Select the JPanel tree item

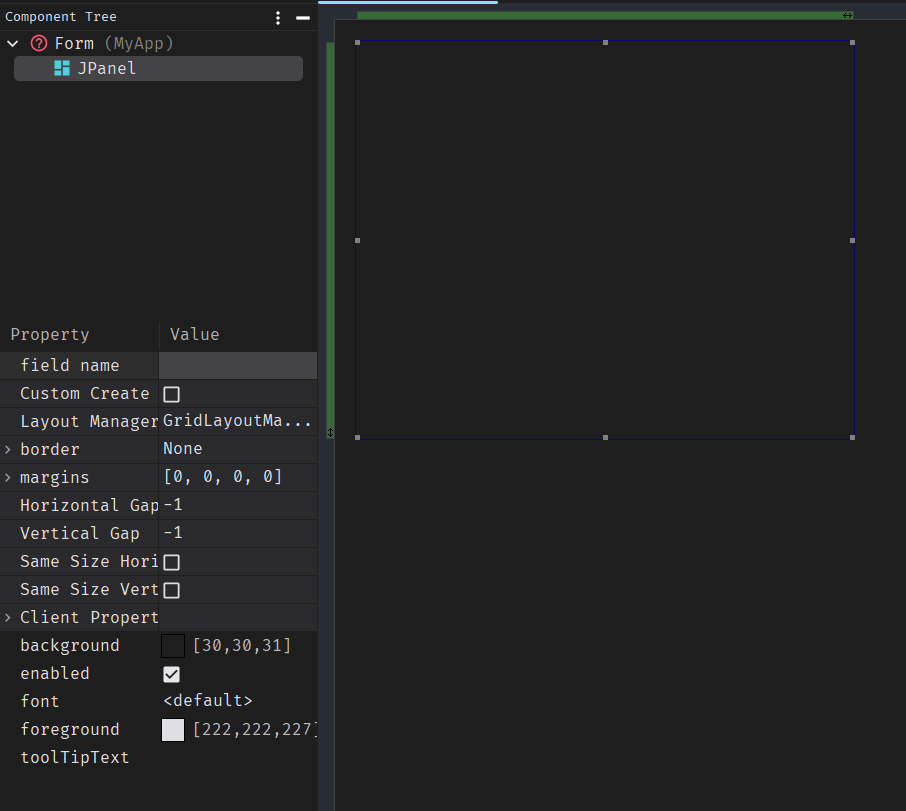point(106,68)
